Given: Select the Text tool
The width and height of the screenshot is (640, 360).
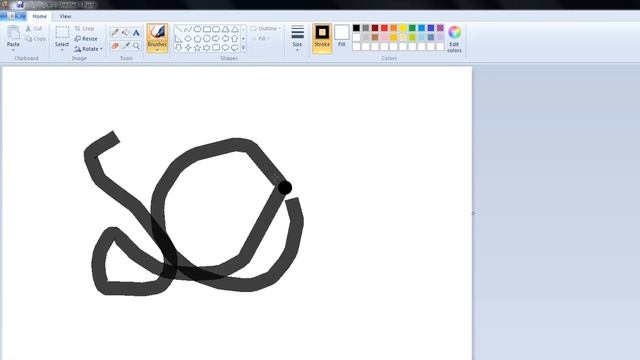Looking at the screenshot, I should 136,32.
